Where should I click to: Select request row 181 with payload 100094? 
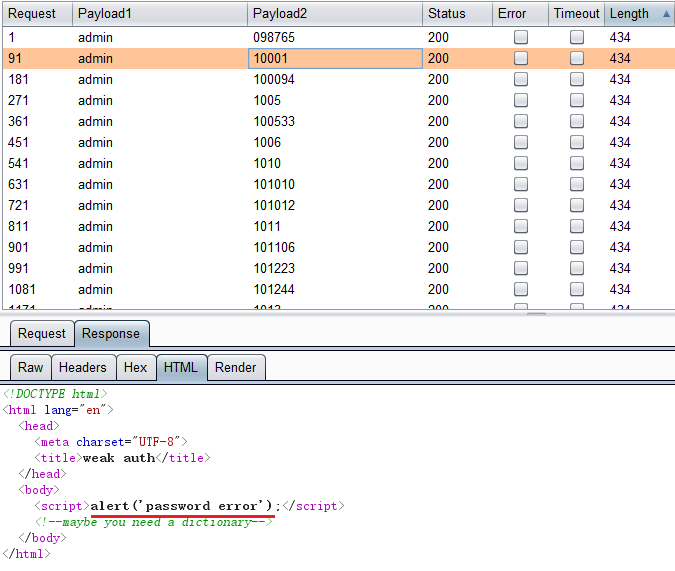tap(273, 79)
